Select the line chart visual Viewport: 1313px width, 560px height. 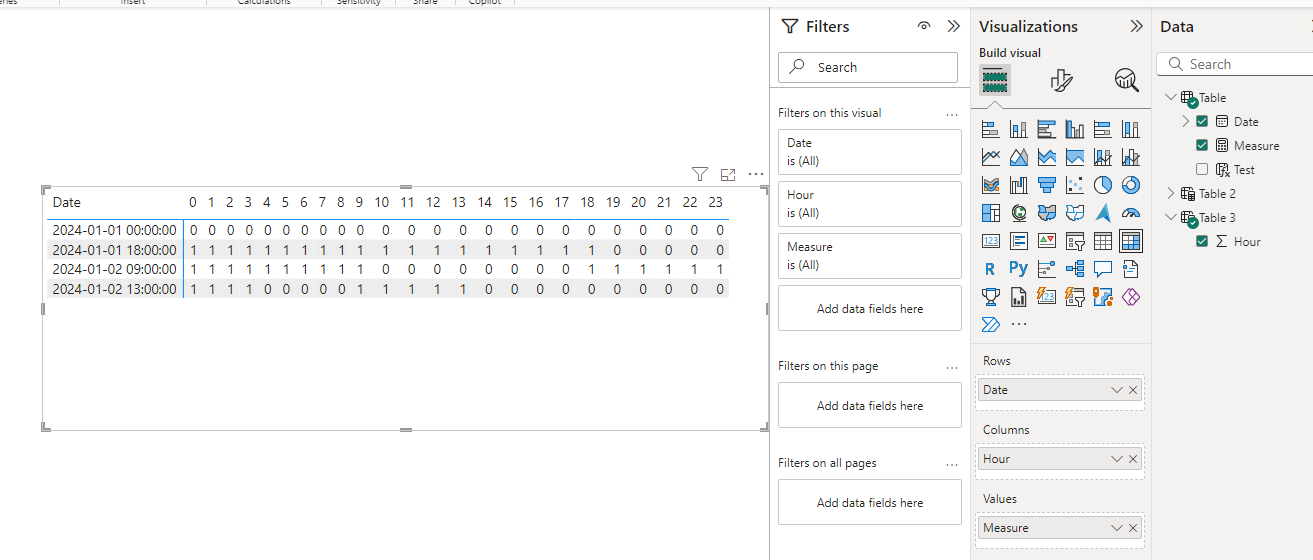tap(991, 157)
